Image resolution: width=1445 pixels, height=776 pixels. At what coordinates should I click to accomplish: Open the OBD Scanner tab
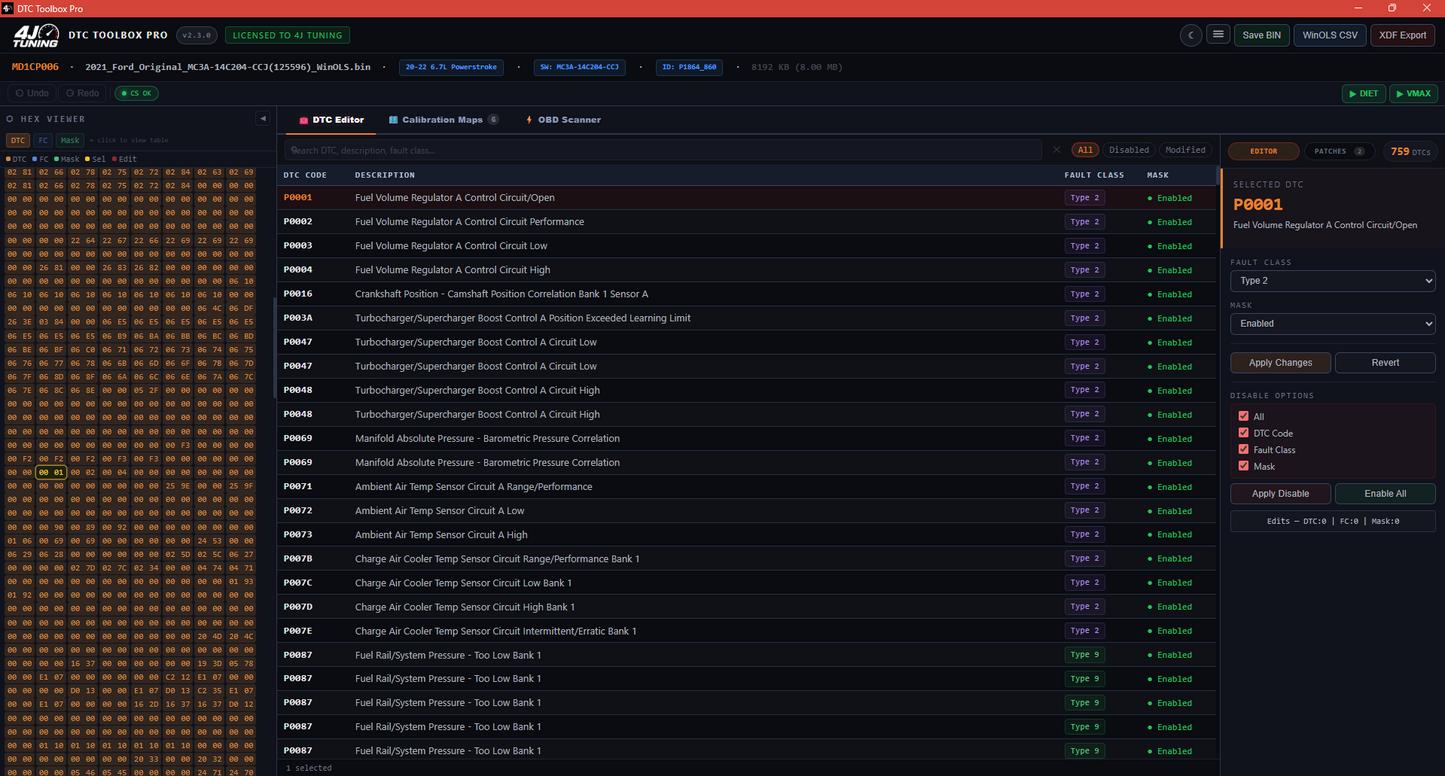pos(564,120)
